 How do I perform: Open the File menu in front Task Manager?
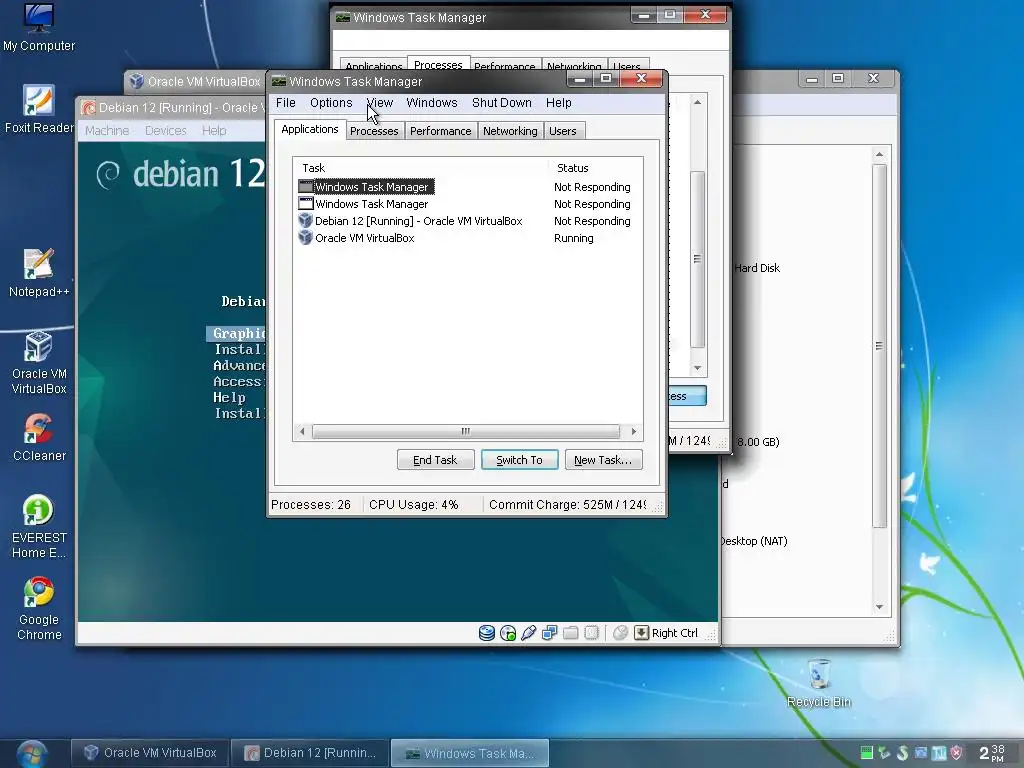pyautogui.click(x=285, y=103)
